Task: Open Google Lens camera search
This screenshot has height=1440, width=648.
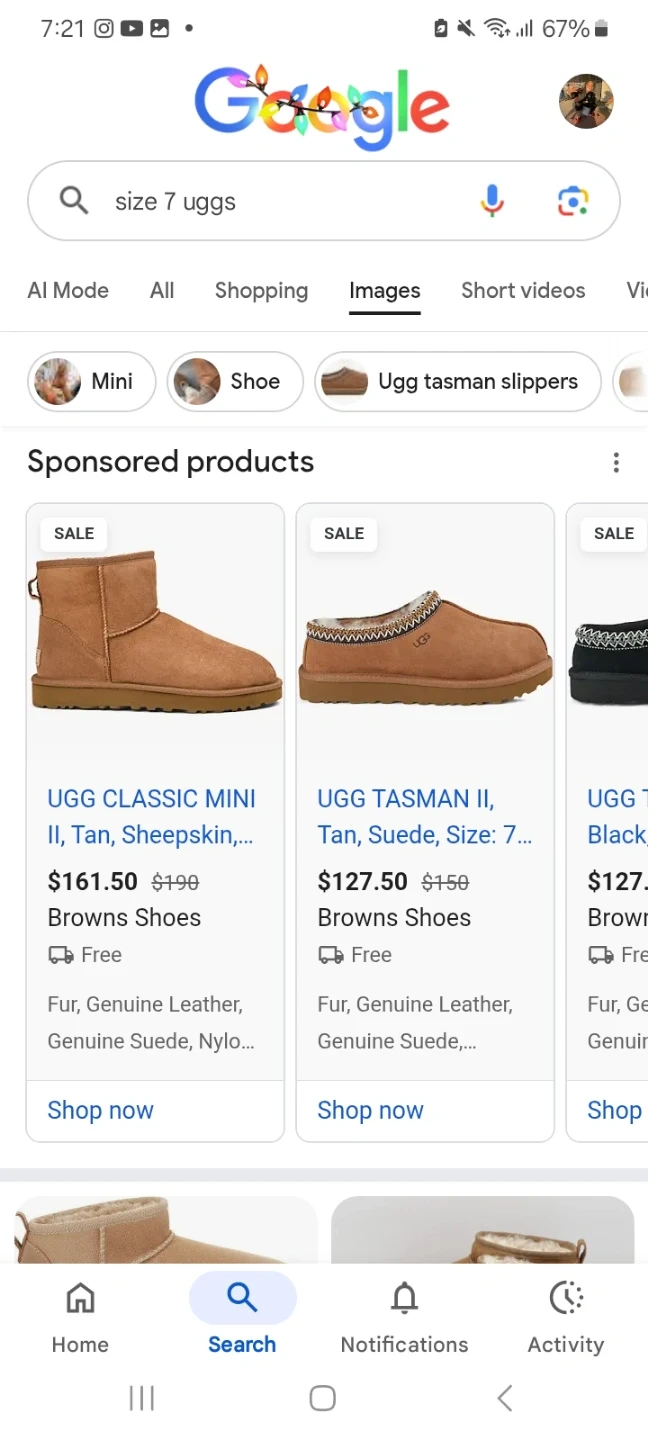Action: [572, 201]
